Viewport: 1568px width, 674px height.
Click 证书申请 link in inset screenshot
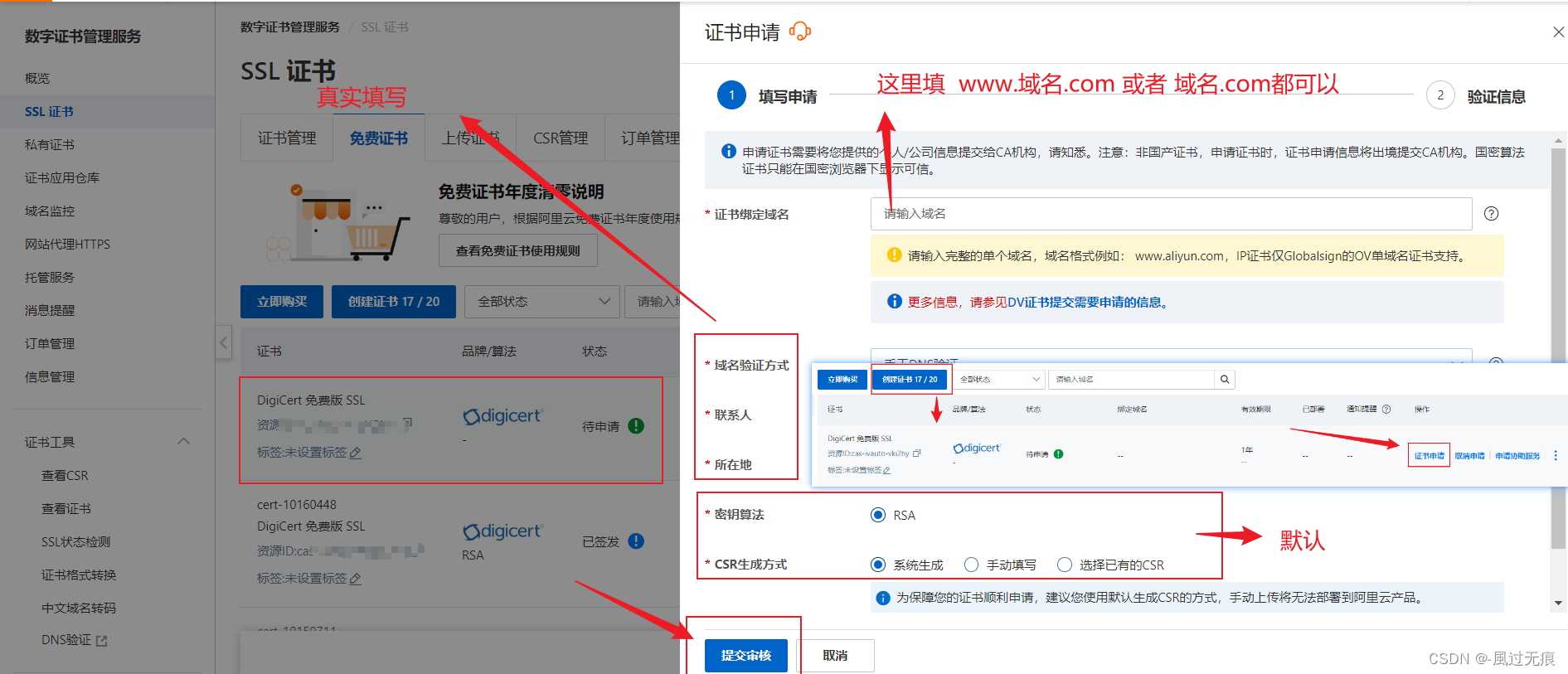click(1429, 456)
